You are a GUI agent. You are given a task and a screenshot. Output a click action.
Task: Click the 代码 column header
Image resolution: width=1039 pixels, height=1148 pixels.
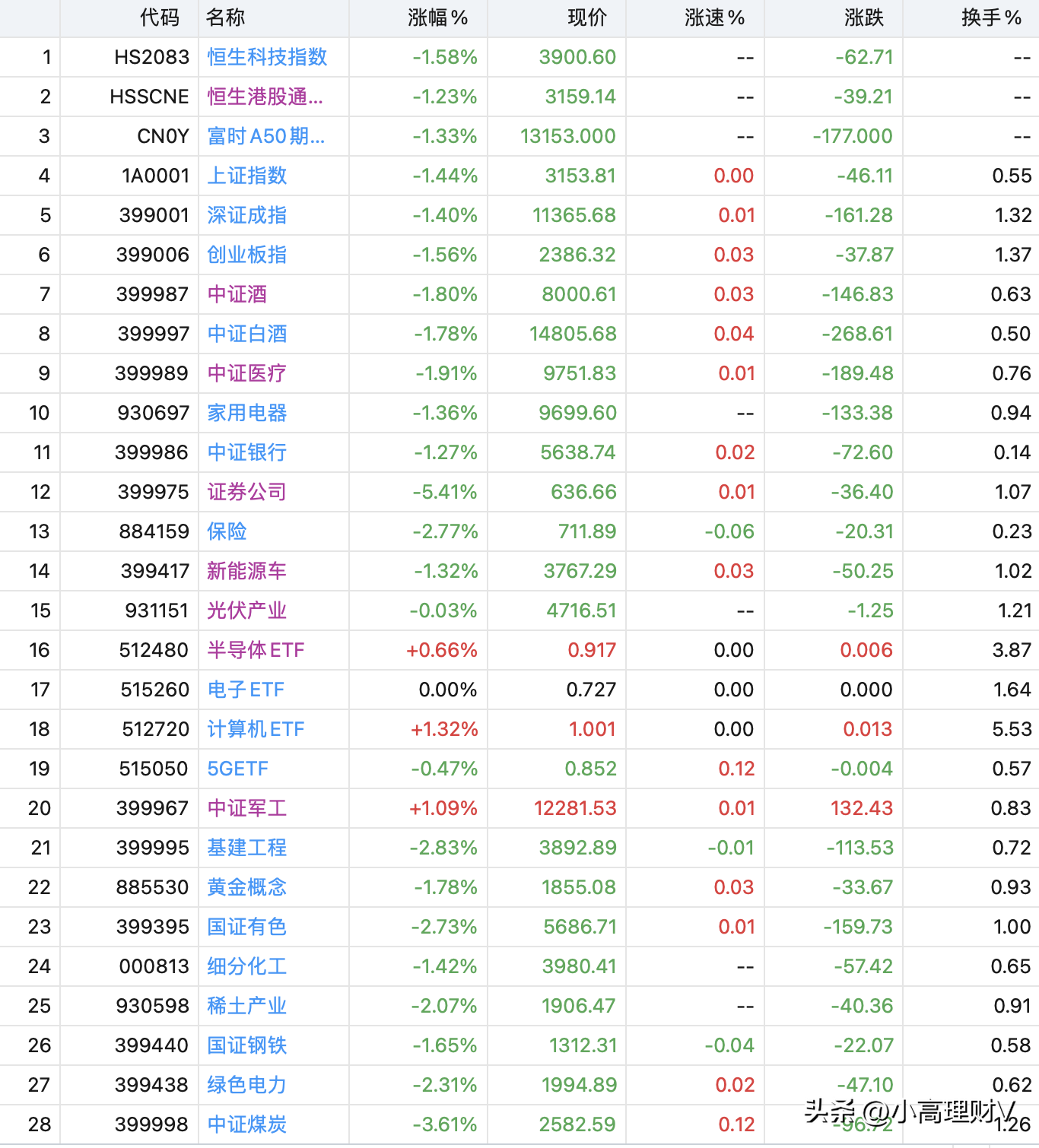click(x=160, y=17)
